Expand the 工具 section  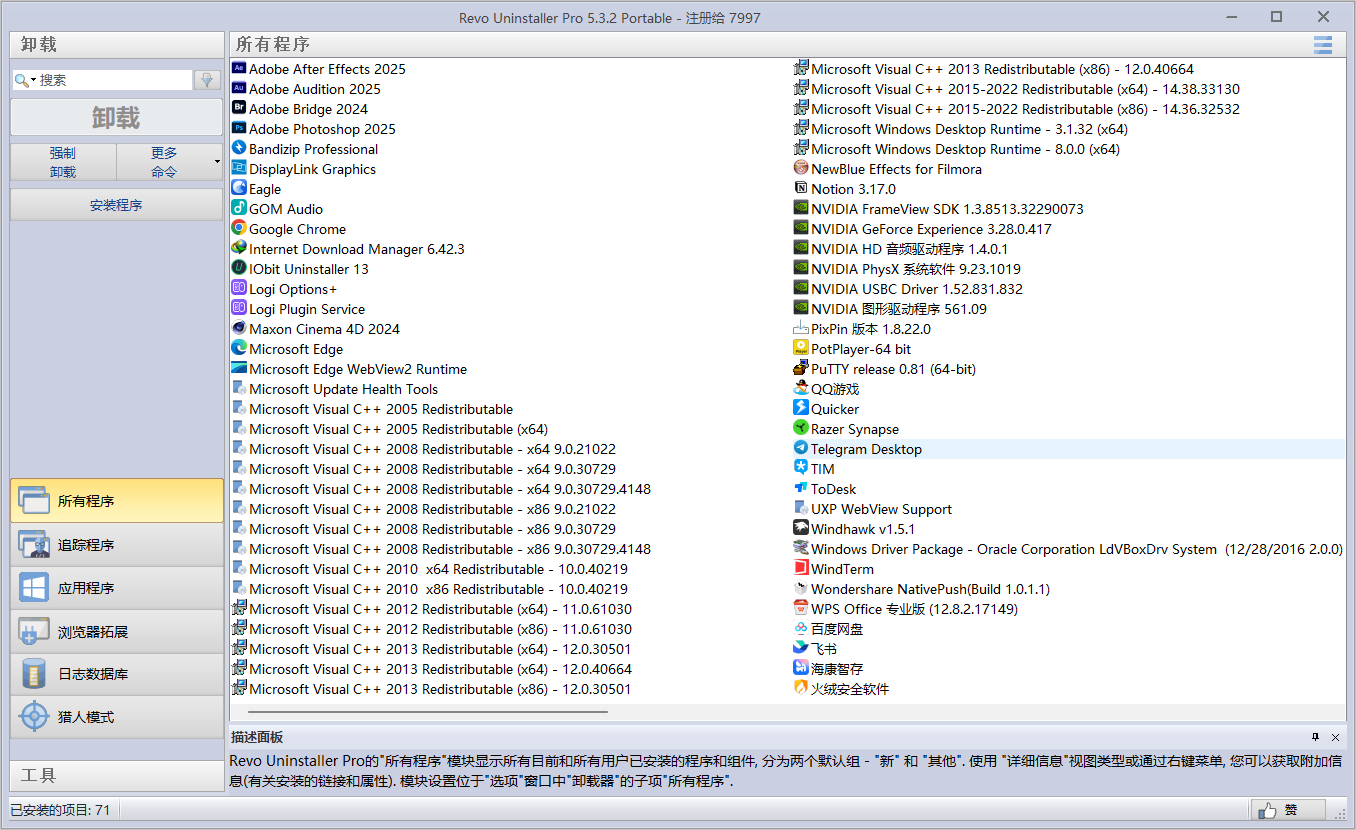(x=116, y=776)
